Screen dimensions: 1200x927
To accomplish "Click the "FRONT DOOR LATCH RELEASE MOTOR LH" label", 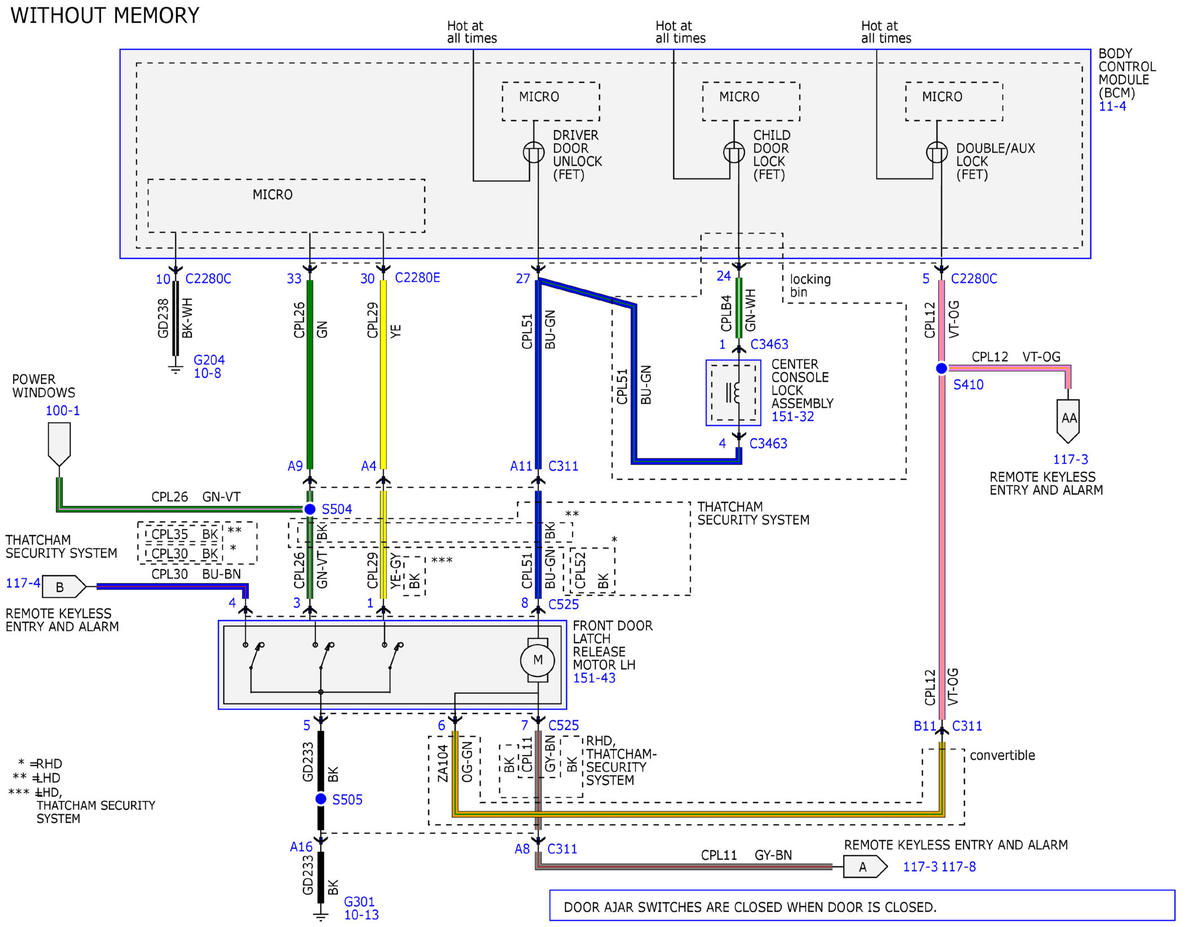I will coord(613,645).
